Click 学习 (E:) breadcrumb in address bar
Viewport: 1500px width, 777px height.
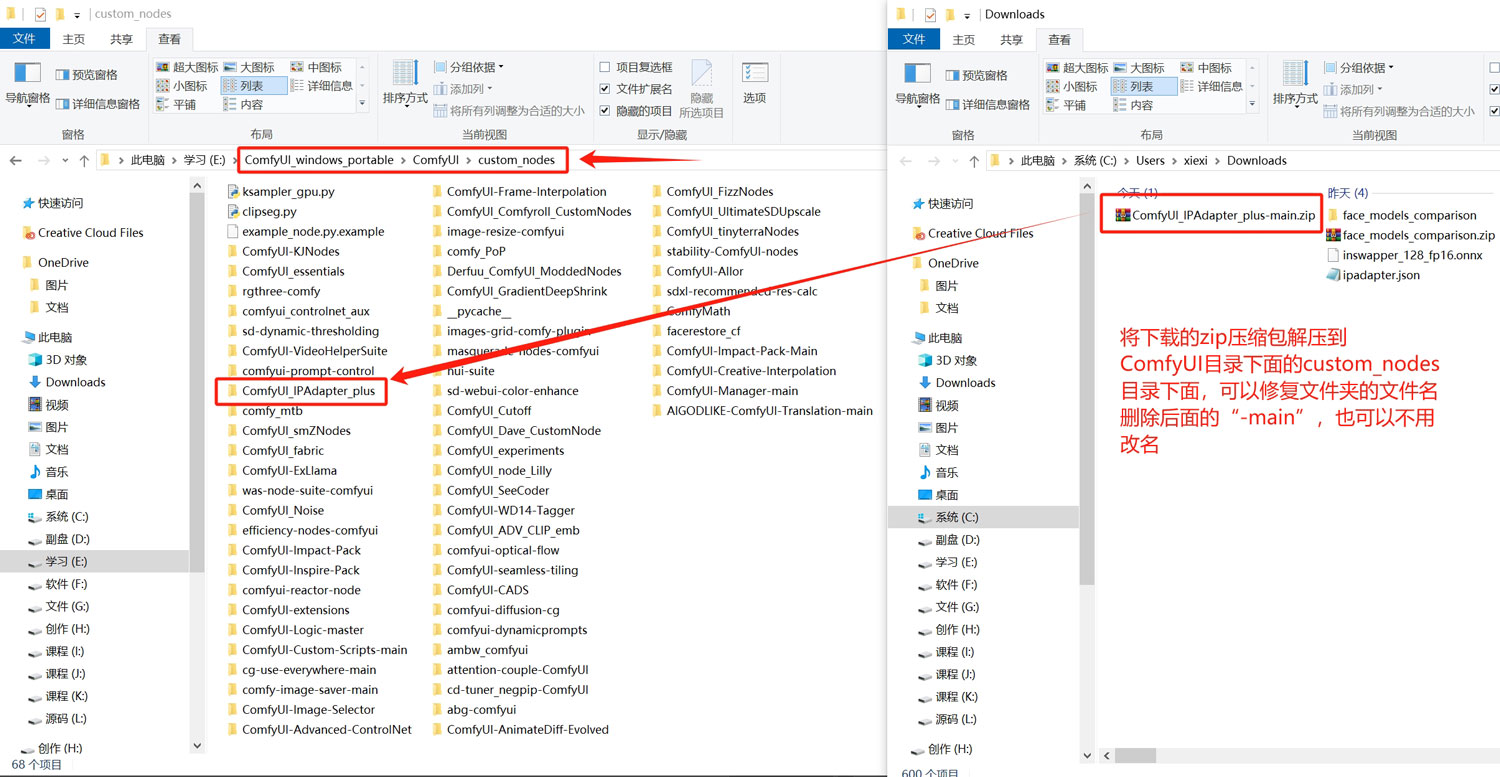(205, 160)
